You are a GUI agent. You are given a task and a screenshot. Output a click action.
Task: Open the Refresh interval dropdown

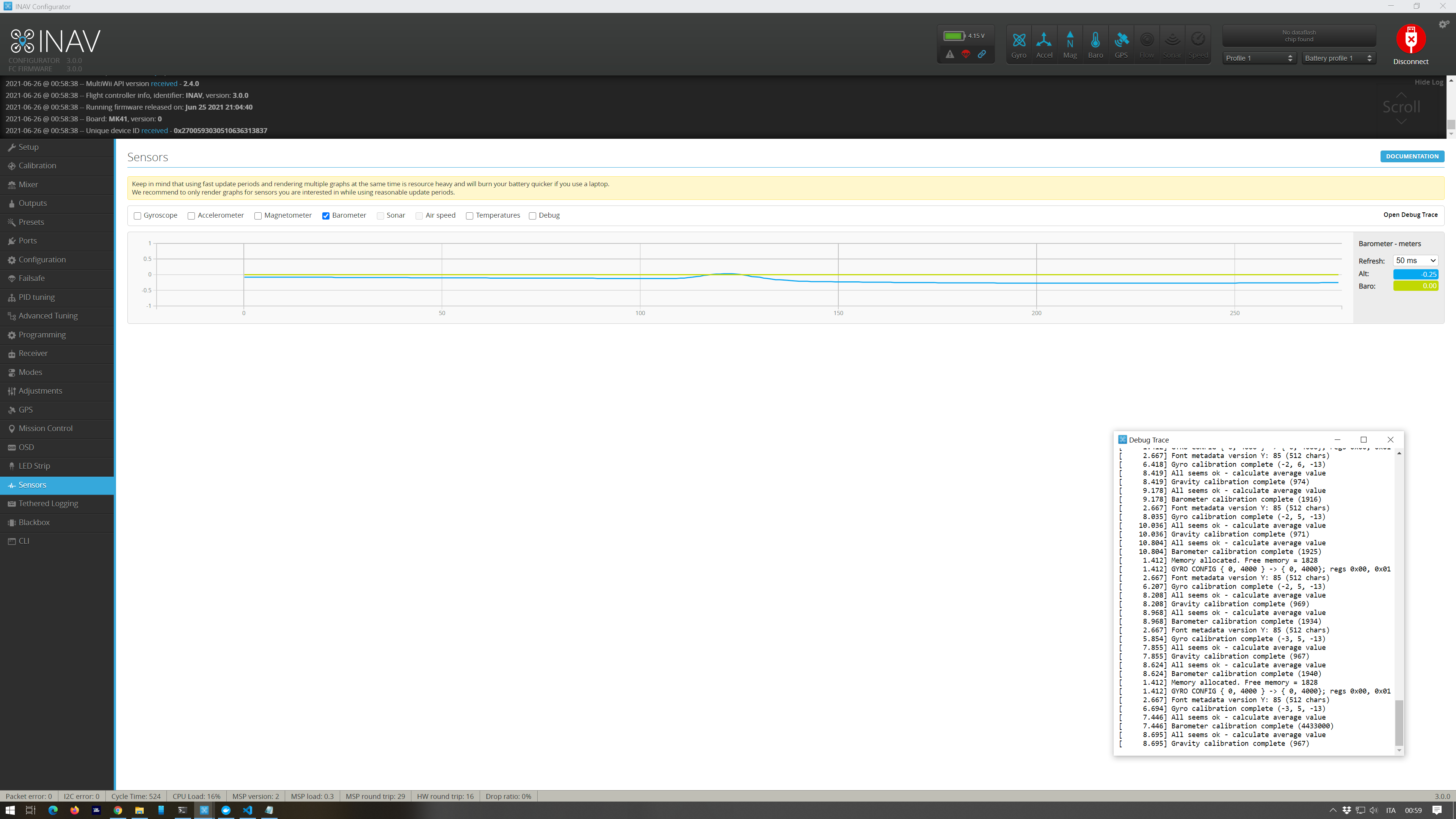(1415, 260)
